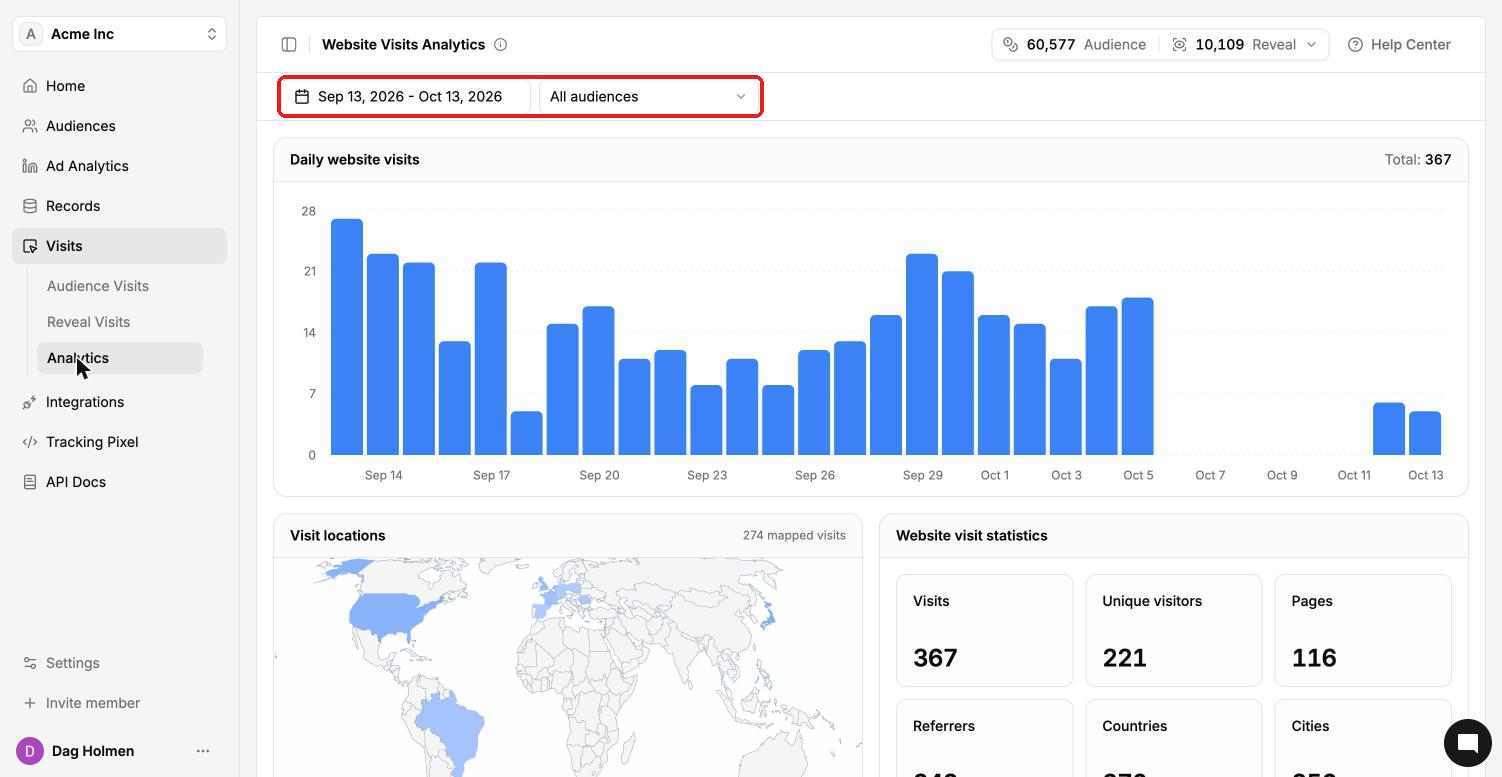
Task: Click the Settings sliders icon
Action: click(x=30, y=663)
